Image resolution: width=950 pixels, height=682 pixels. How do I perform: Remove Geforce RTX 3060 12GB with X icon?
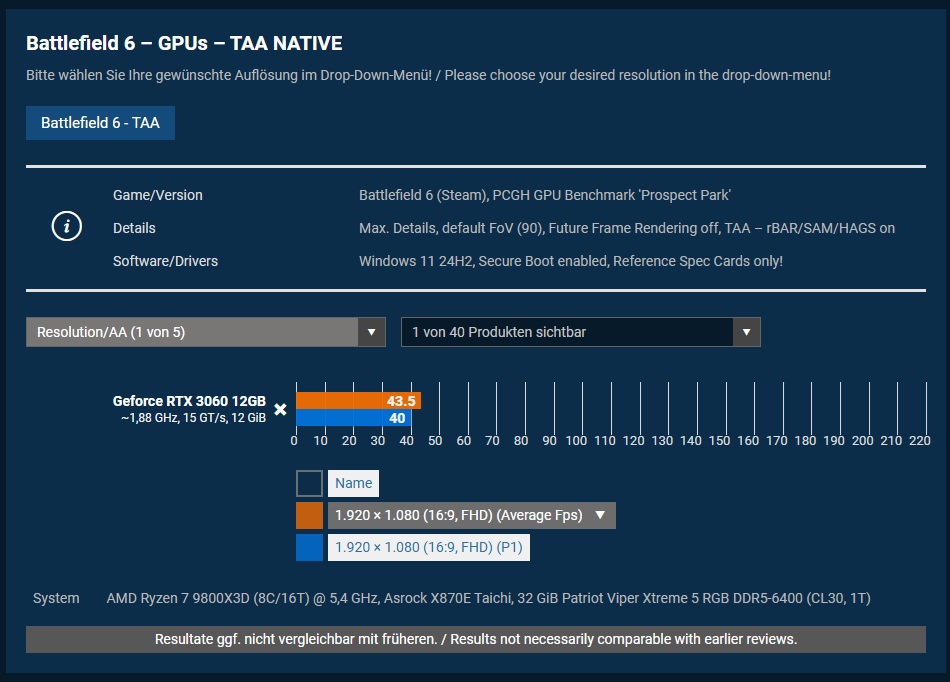coord(280,409)
